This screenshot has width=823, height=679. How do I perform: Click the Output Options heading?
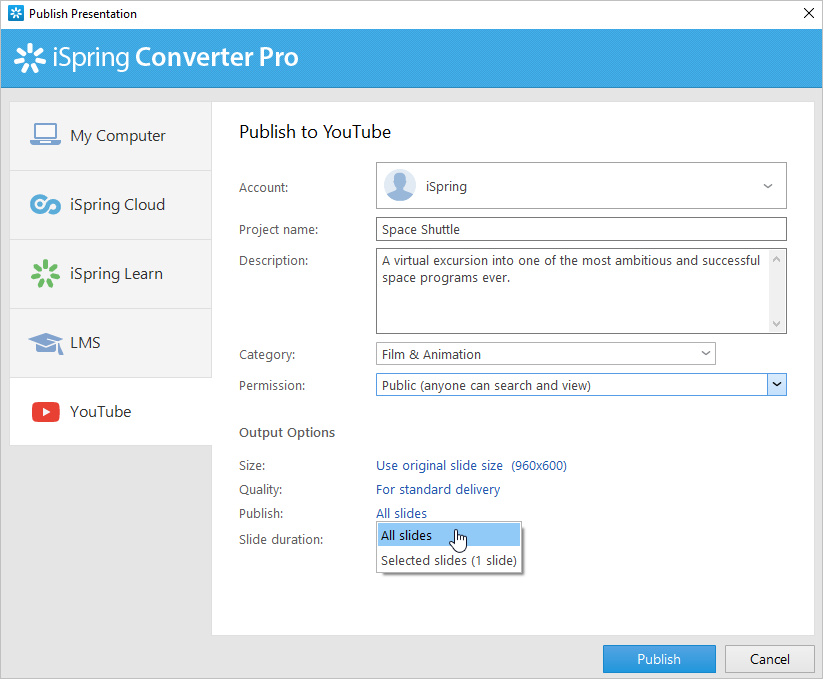[x=287, y=432]
